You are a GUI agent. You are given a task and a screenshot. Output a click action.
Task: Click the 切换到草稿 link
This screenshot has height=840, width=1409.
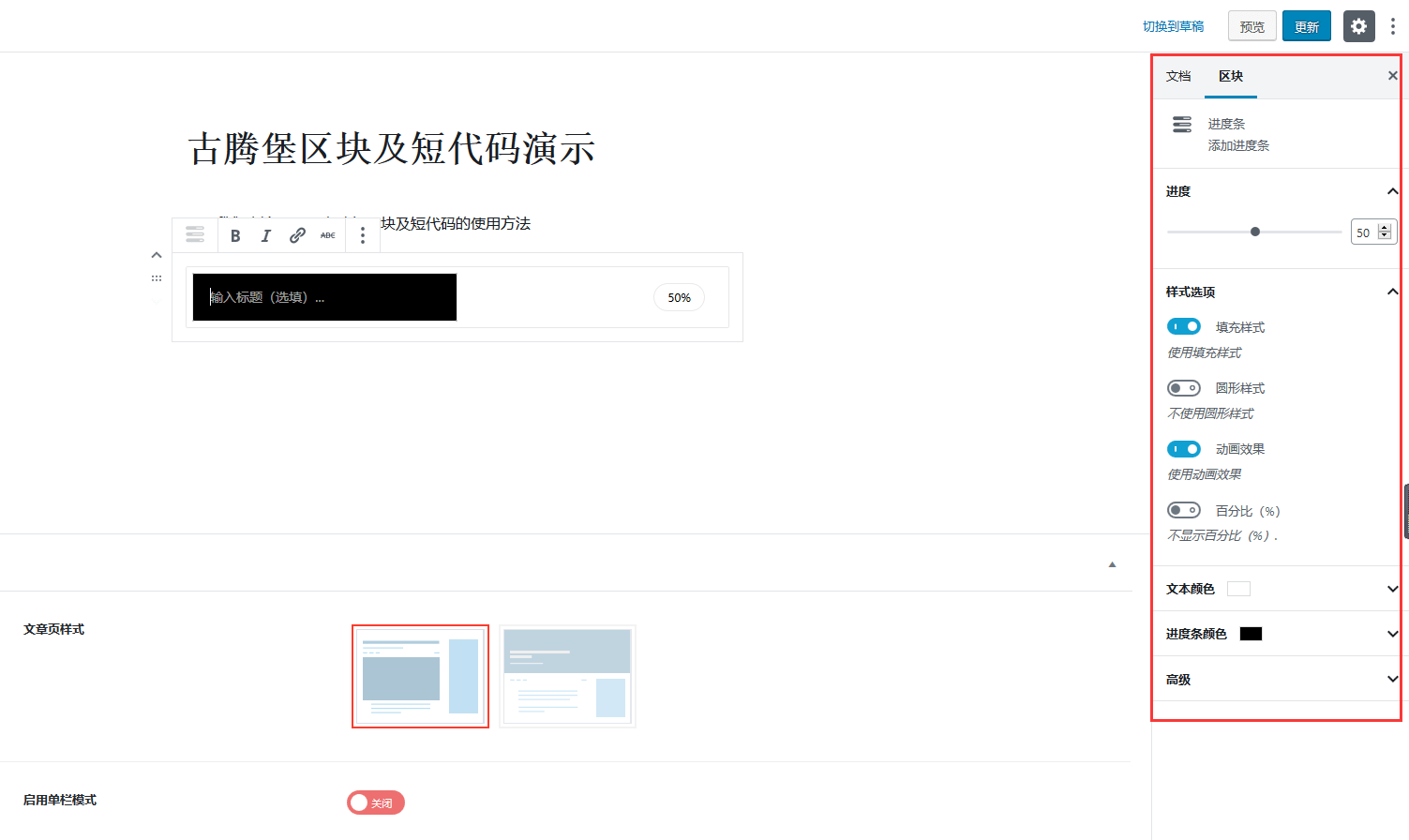[x=1173, y=26]
